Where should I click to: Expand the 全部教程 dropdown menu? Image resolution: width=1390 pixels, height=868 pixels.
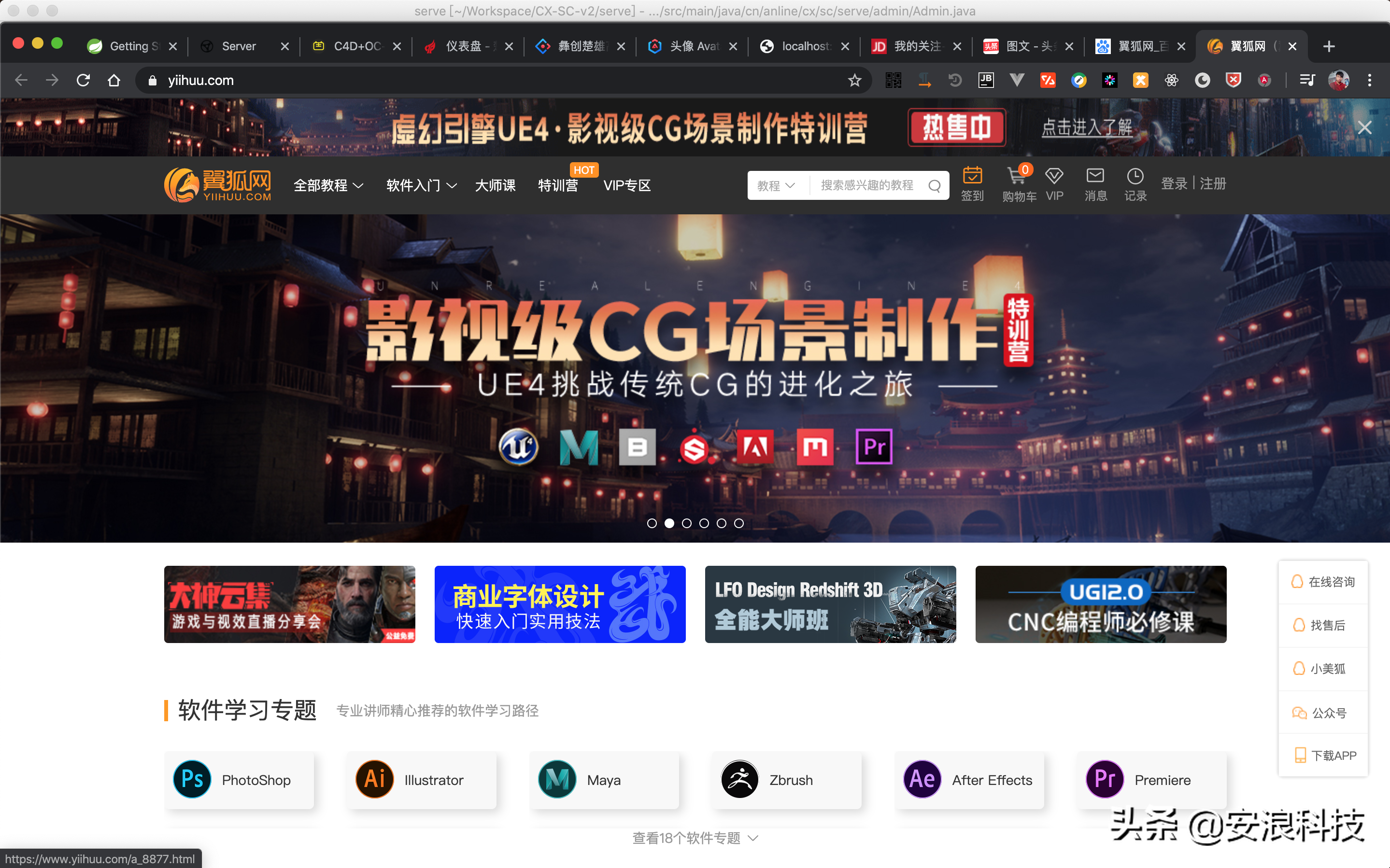(x=328, y=185)
